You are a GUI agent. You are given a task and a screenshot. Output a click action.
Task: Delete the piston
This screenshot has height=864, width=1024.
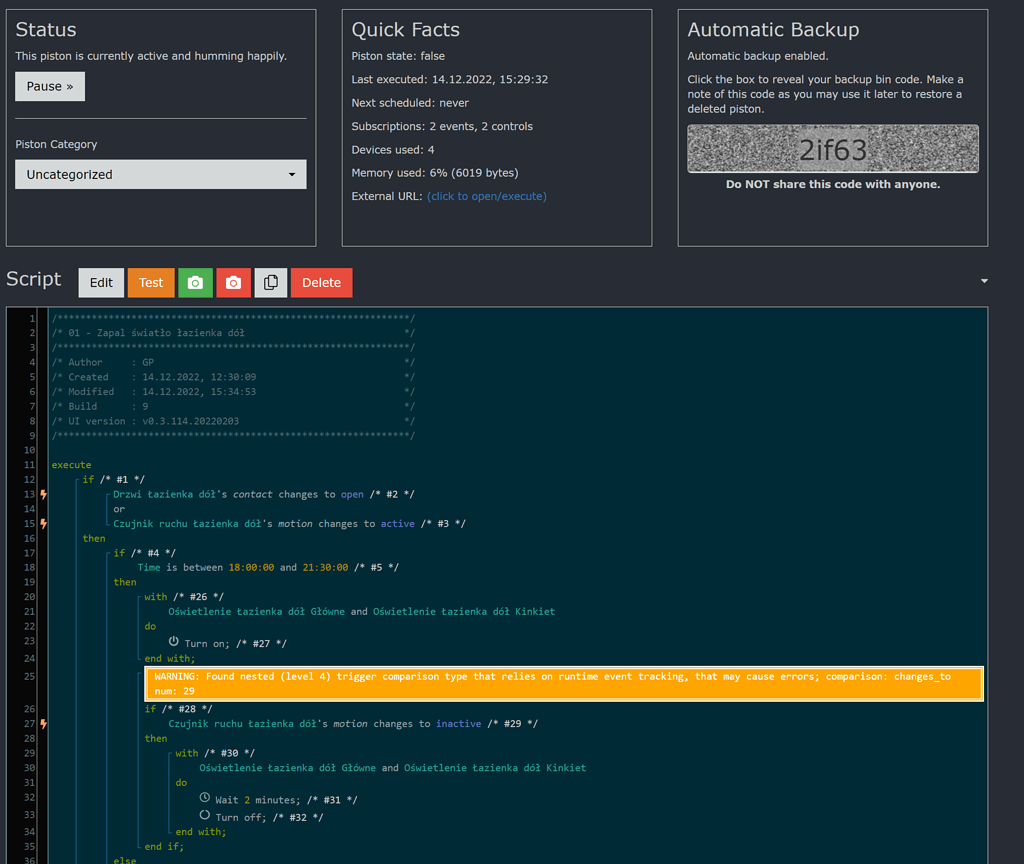tap(321, 283)
